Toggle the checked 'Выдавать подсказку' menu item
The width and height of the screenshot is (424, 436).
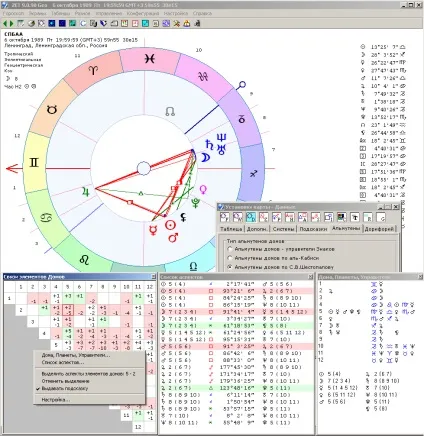pyautogui.click(x=65, y=388)
